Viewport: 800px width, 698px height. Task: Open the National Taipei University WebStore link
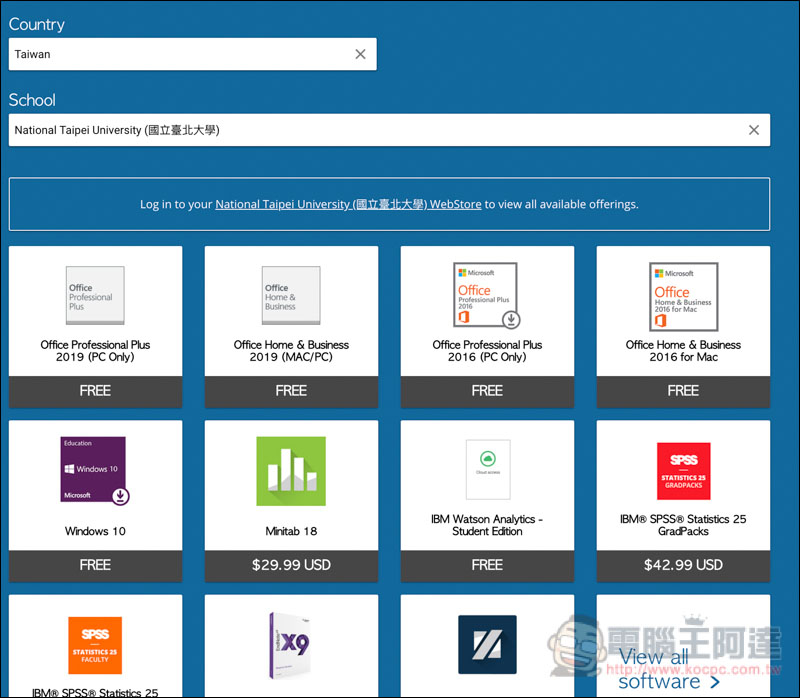coord(348,204)
